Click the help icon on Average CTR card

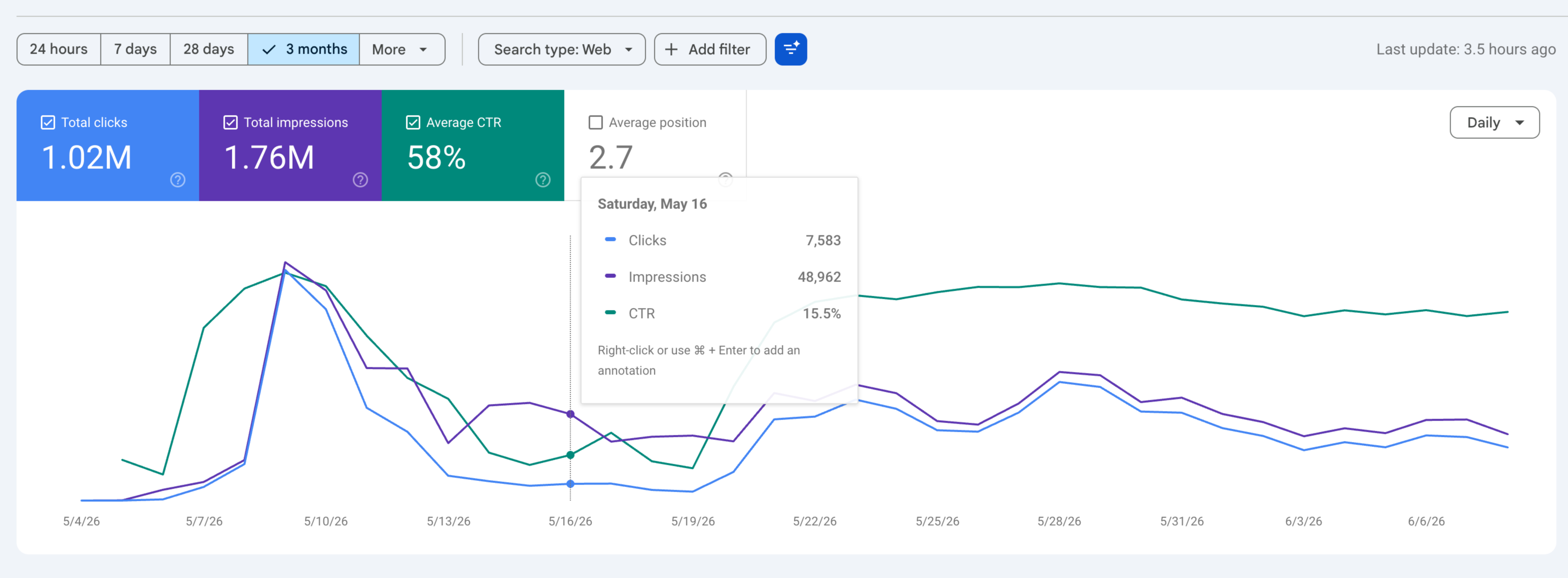tap(543, 180)
